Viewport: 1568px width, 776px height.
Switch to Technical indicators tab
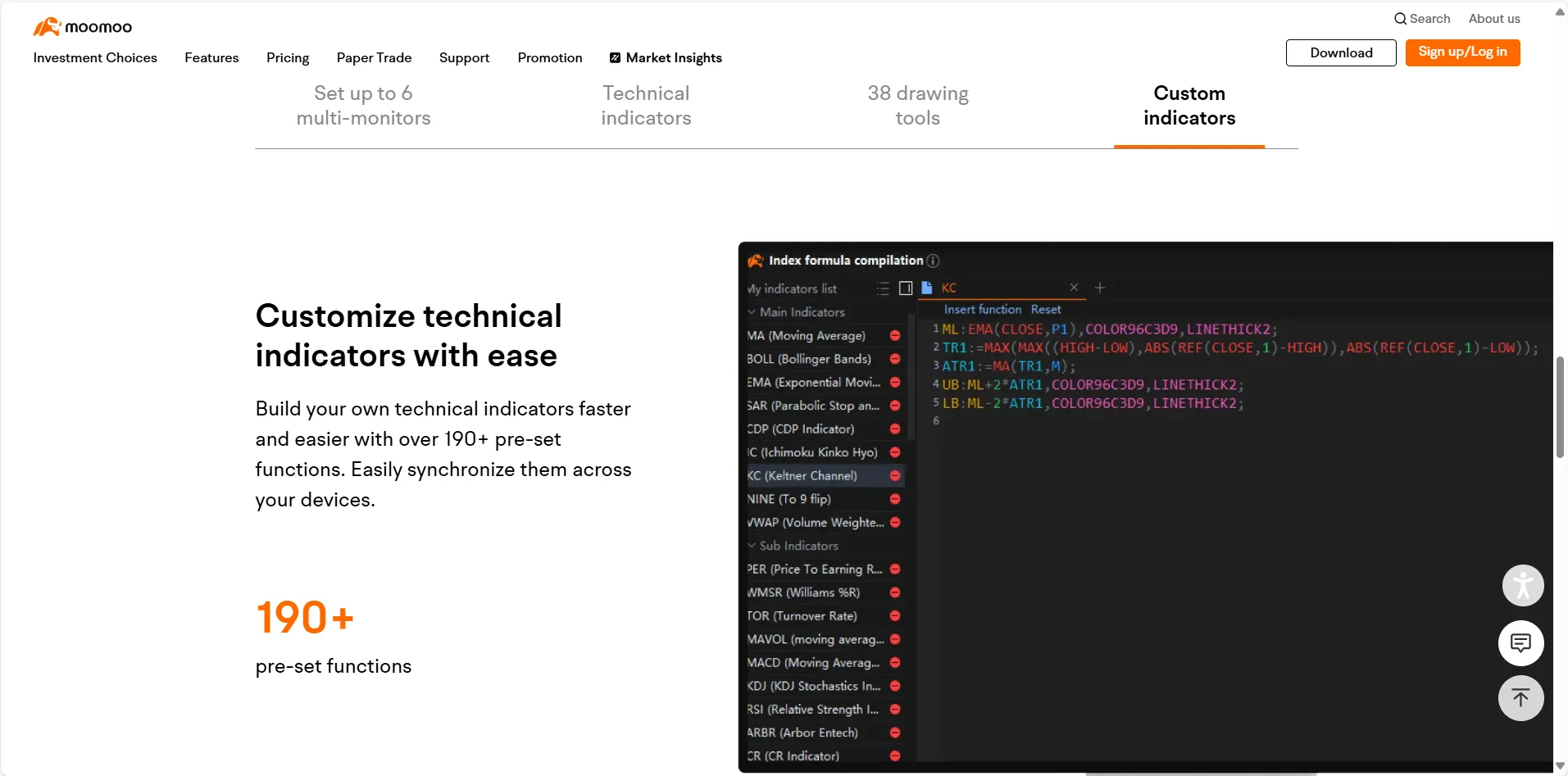pyautogui.click(x=646, y=106)
